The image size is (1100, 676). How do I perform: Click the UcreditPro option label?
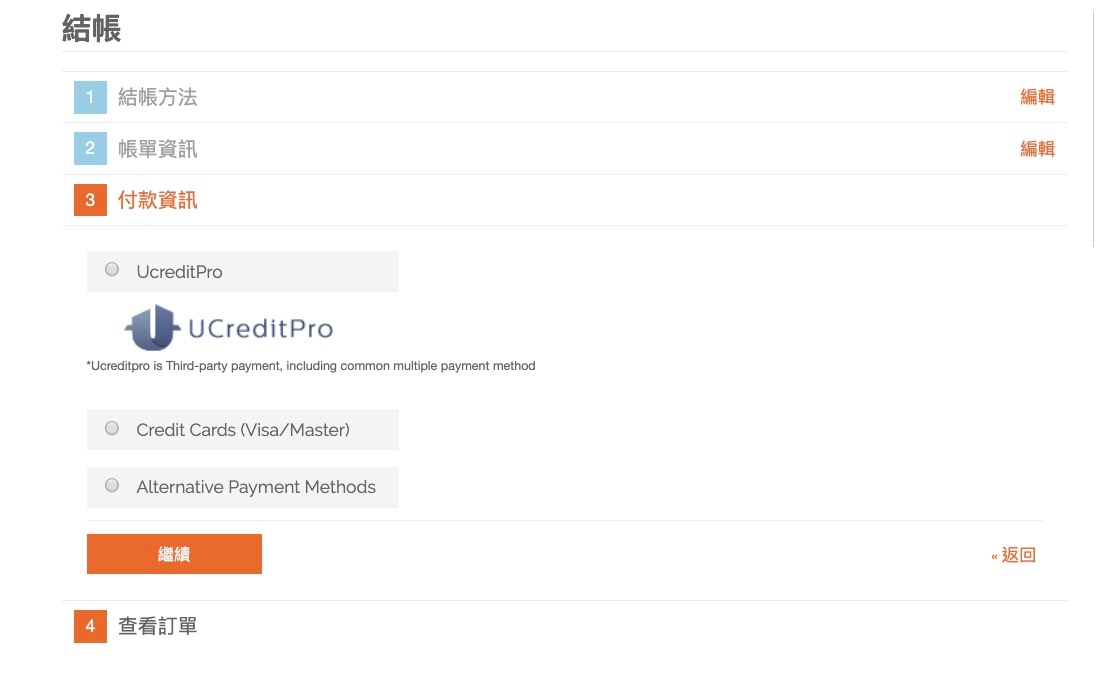click(179, 272)
